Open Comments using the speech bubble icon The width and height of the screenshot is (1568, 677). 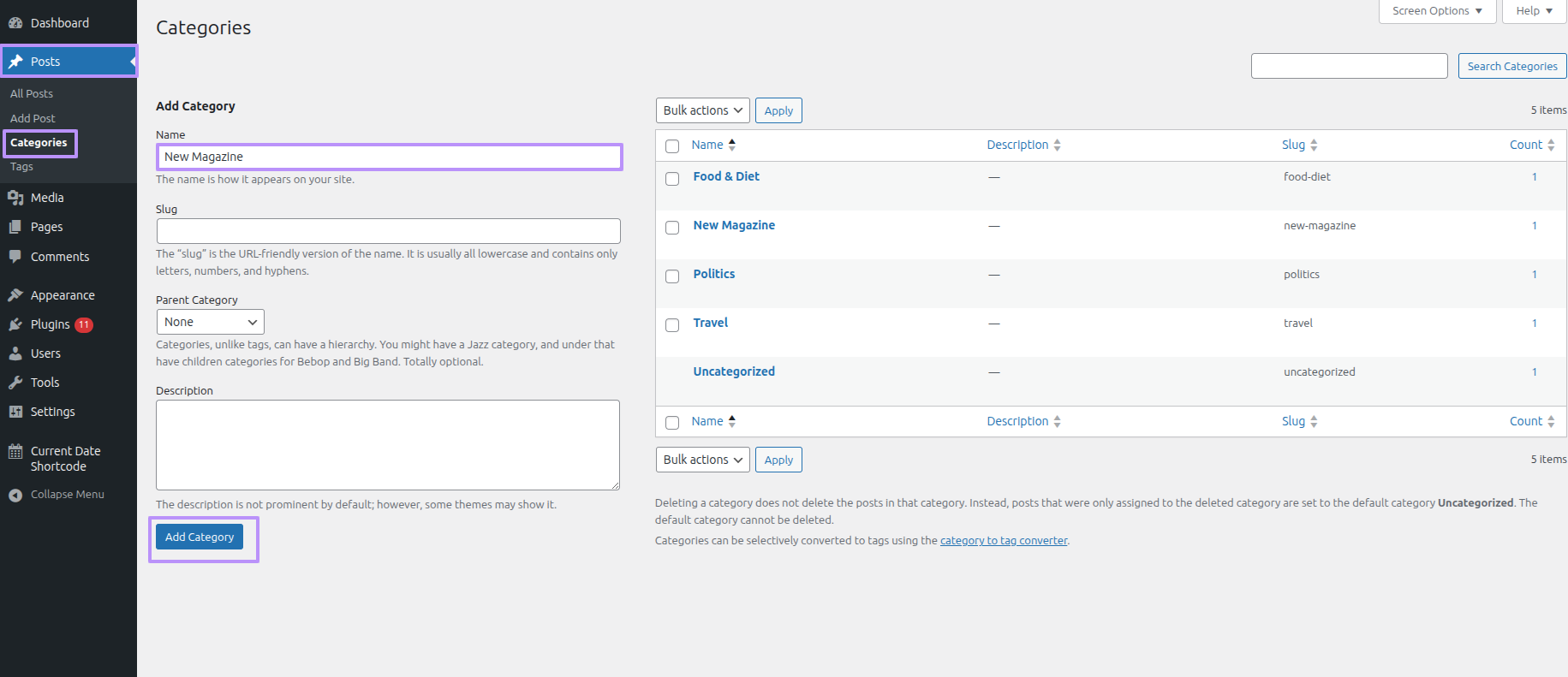[15, 257]
